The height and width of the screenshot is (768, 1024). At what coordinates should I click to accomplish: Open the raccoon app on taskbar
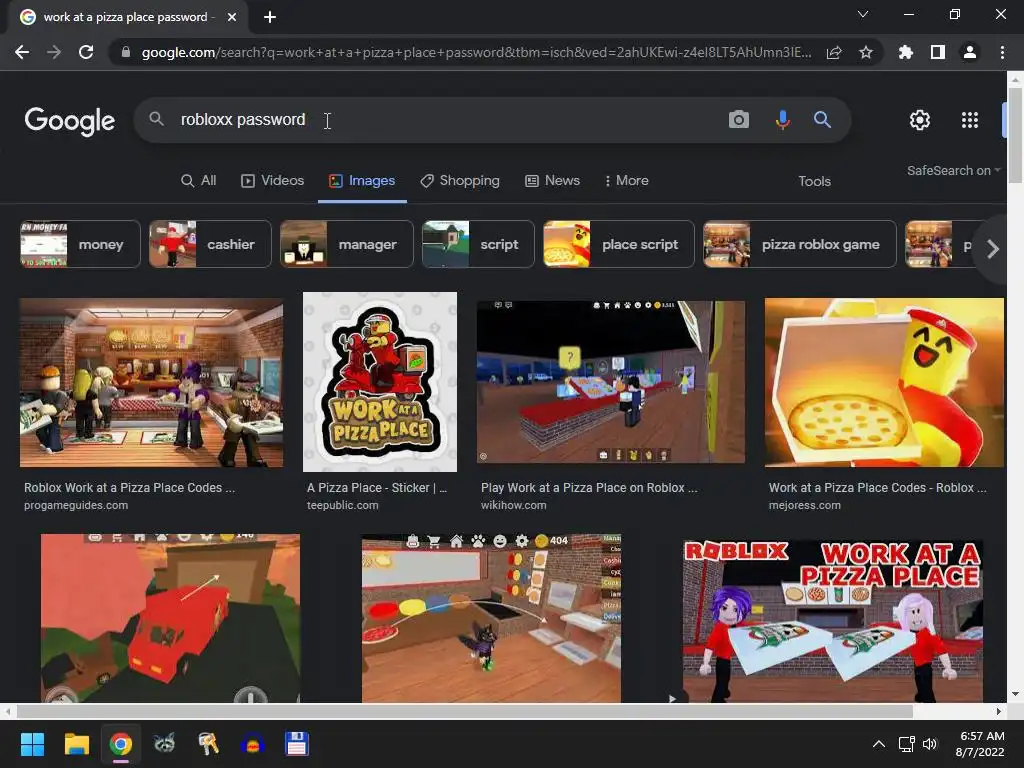click(164, 744)
